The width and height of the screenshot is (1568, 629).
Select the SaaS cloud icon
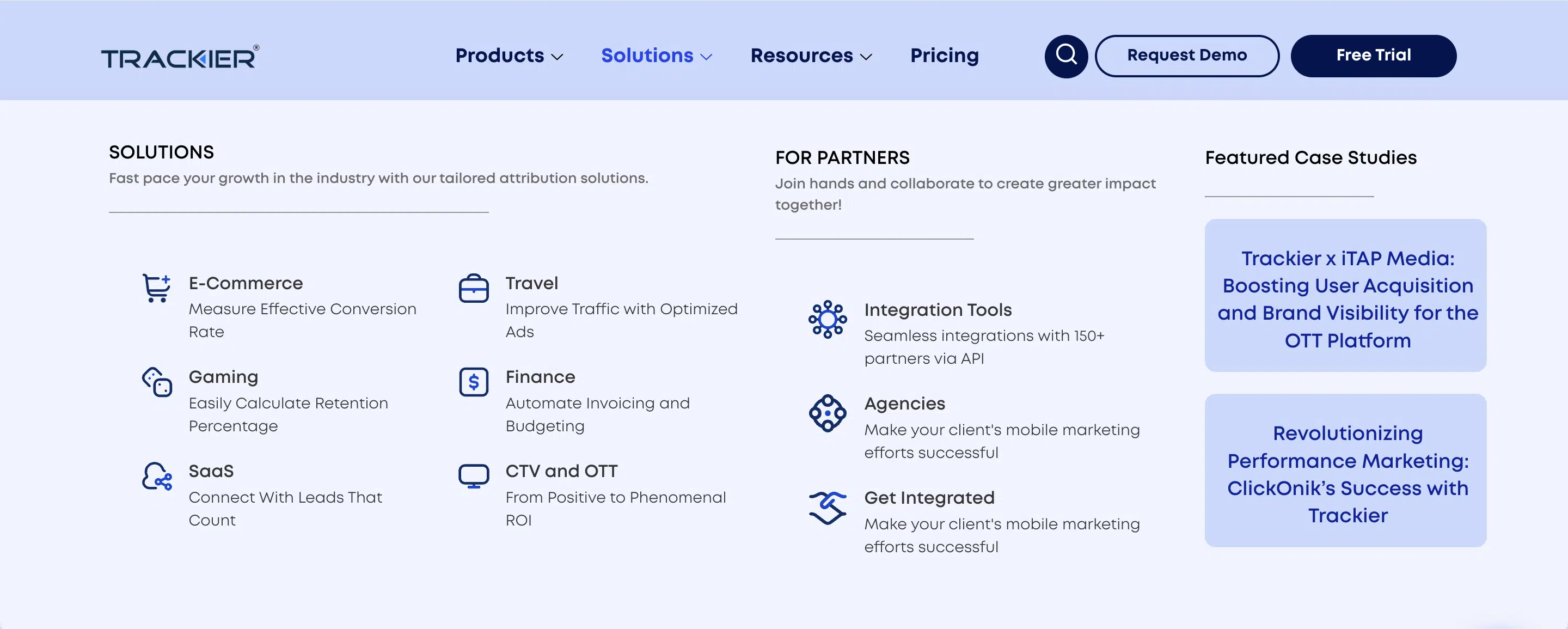156,479
